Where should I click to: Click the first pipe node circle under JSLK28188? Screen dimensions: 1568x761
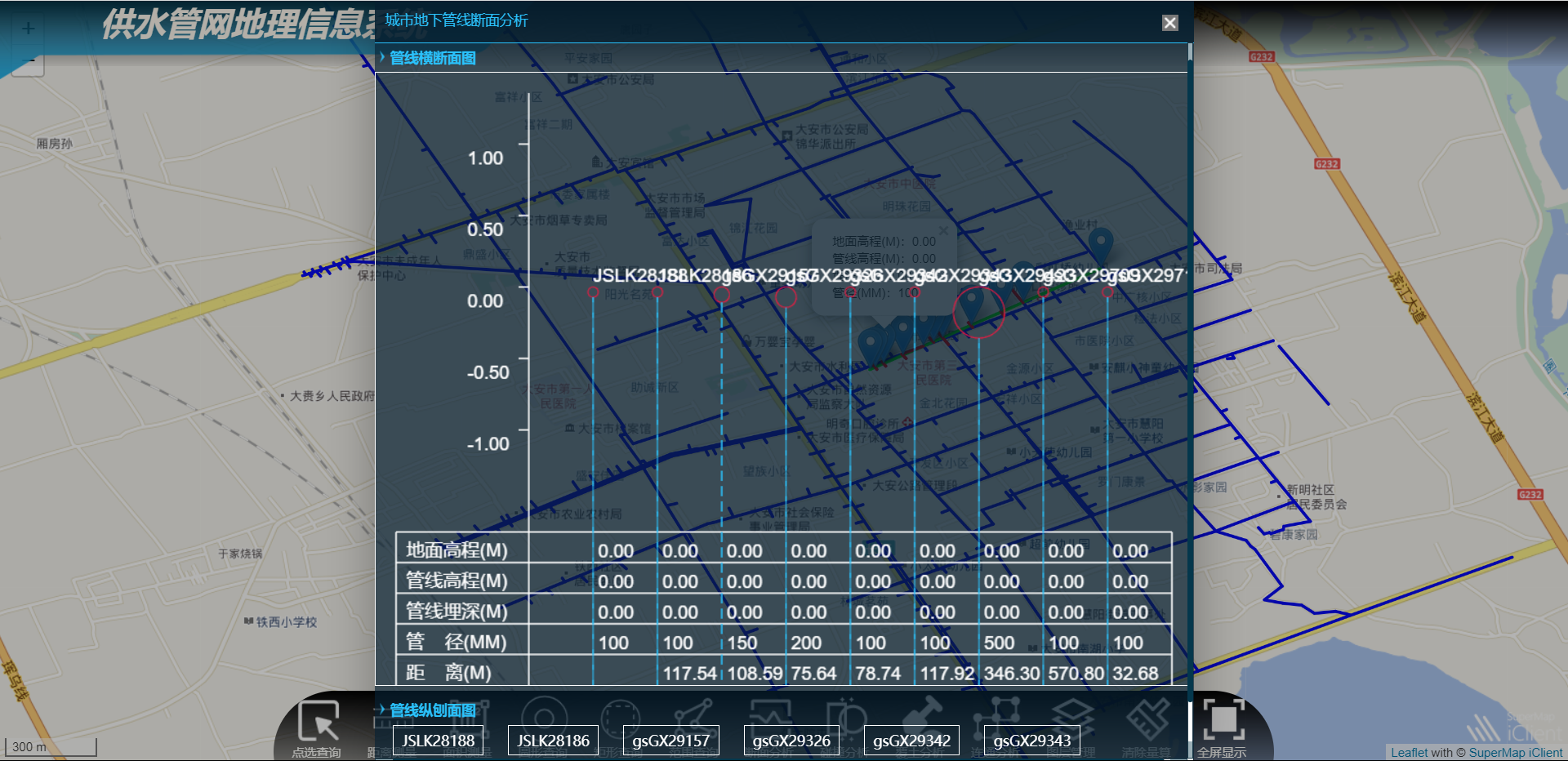point(593,292)
